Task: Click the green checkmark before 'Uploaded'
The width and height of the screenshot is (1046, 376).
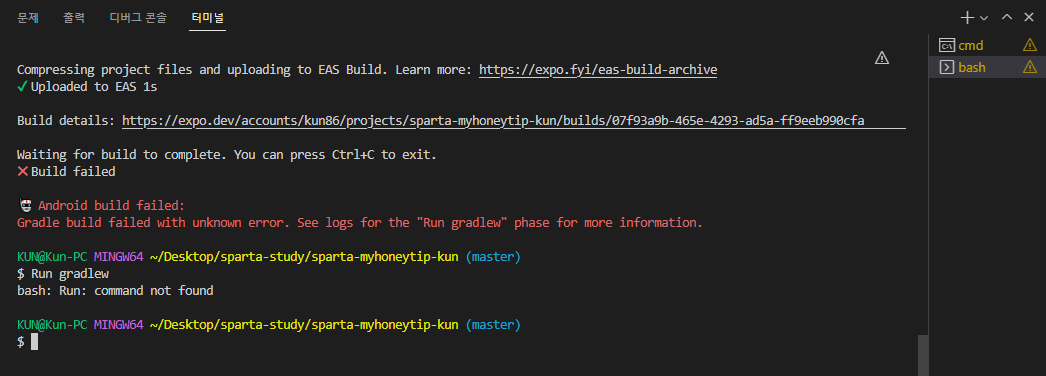Action: click(x=23, y=87)
